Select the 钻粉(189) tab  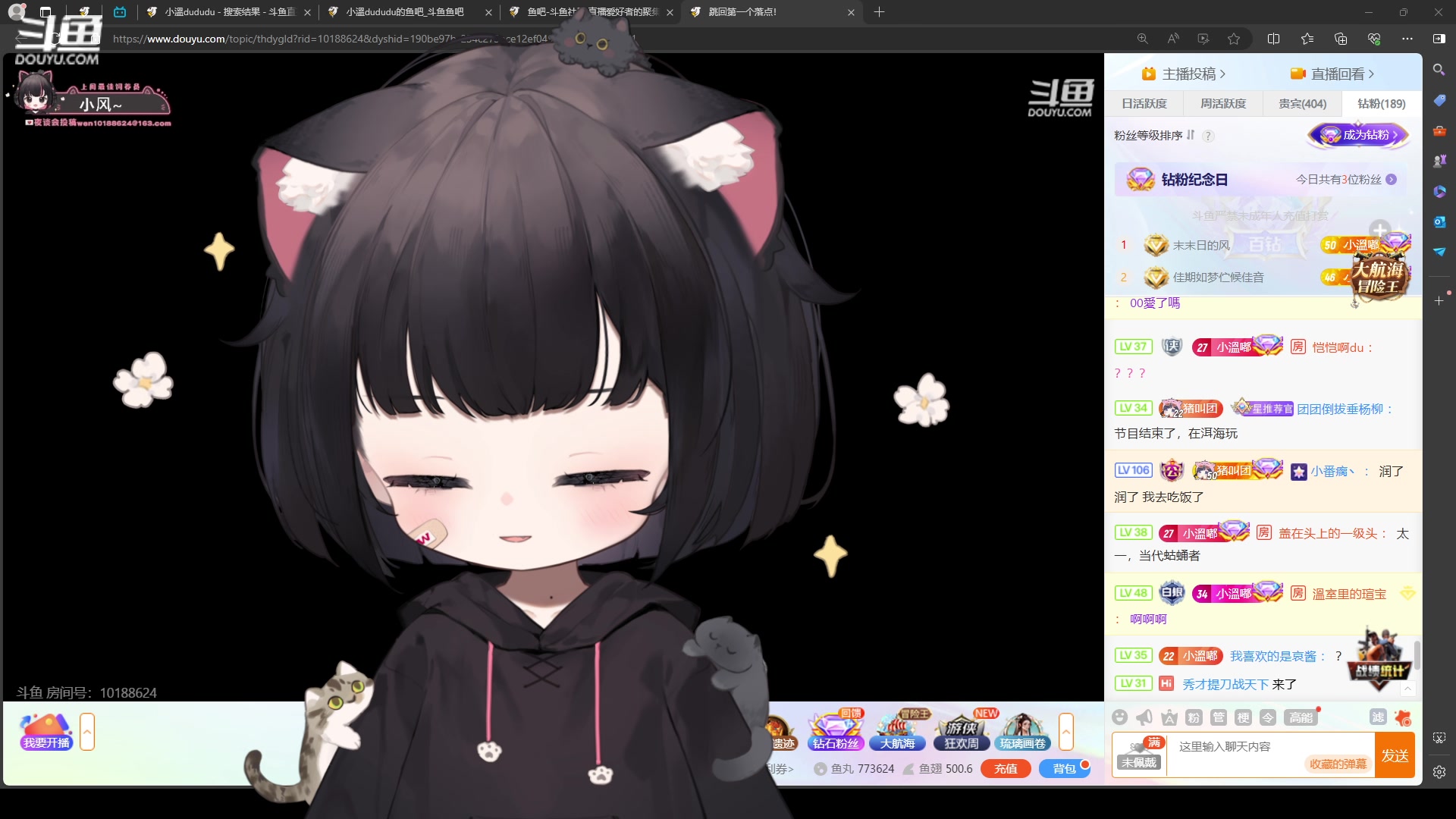[x=1381, y=103]
